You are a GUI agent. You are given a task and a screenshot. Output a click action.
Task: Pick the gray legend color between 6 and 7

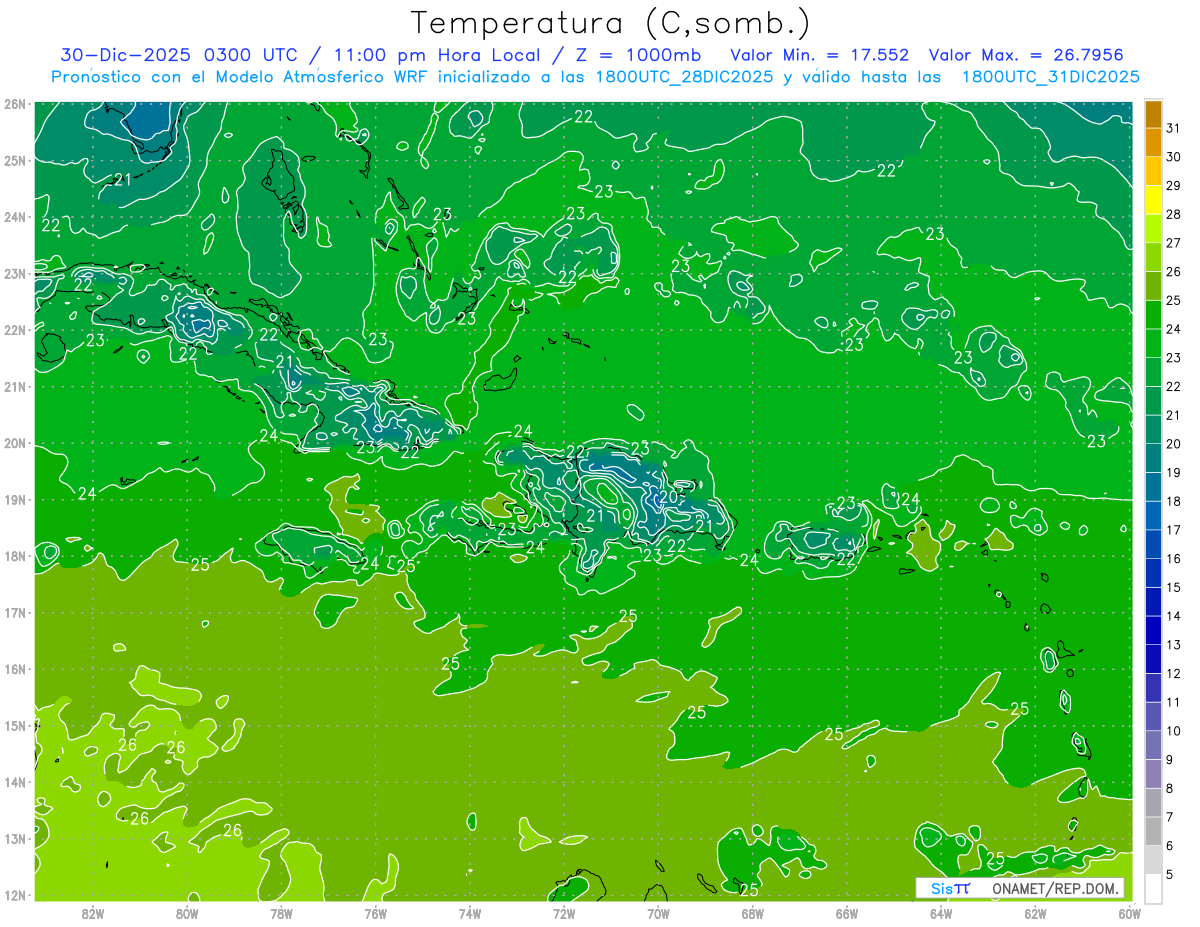point(1153,831)
